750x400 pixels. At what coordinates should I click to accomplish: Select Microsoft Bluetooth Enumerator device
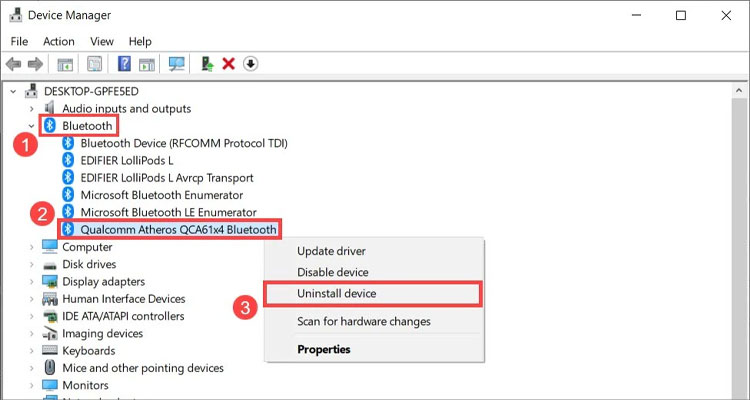[161, 194]
